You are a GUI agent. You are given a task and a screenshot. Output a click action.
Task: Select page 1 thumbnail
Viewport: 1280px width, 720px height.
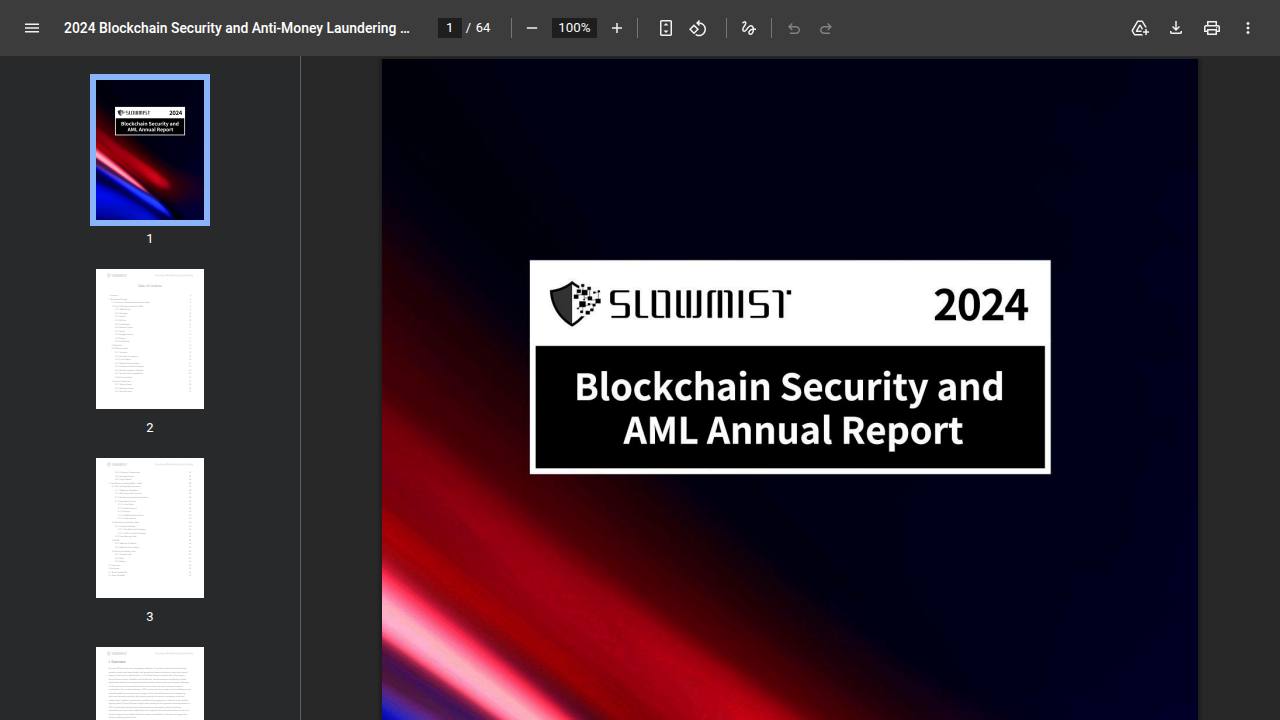tap(150, 150)
